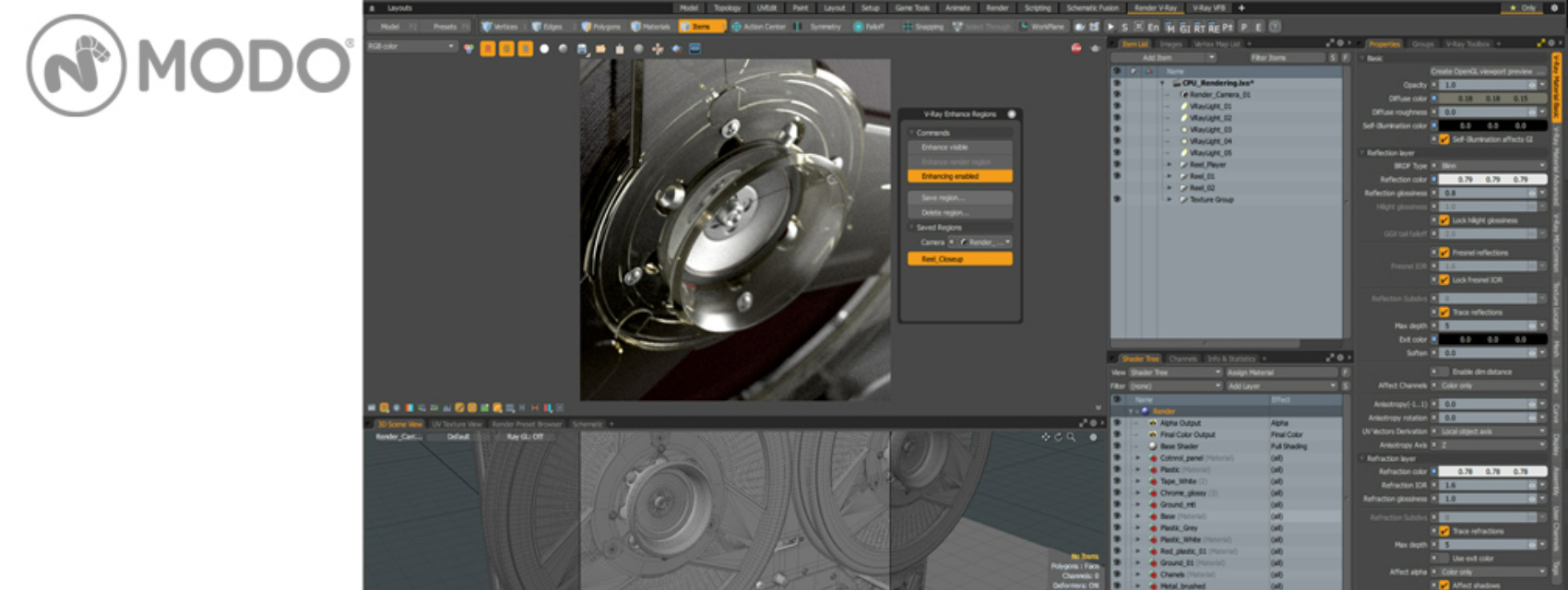Switch to the Channels tab

pos(1182,359)
